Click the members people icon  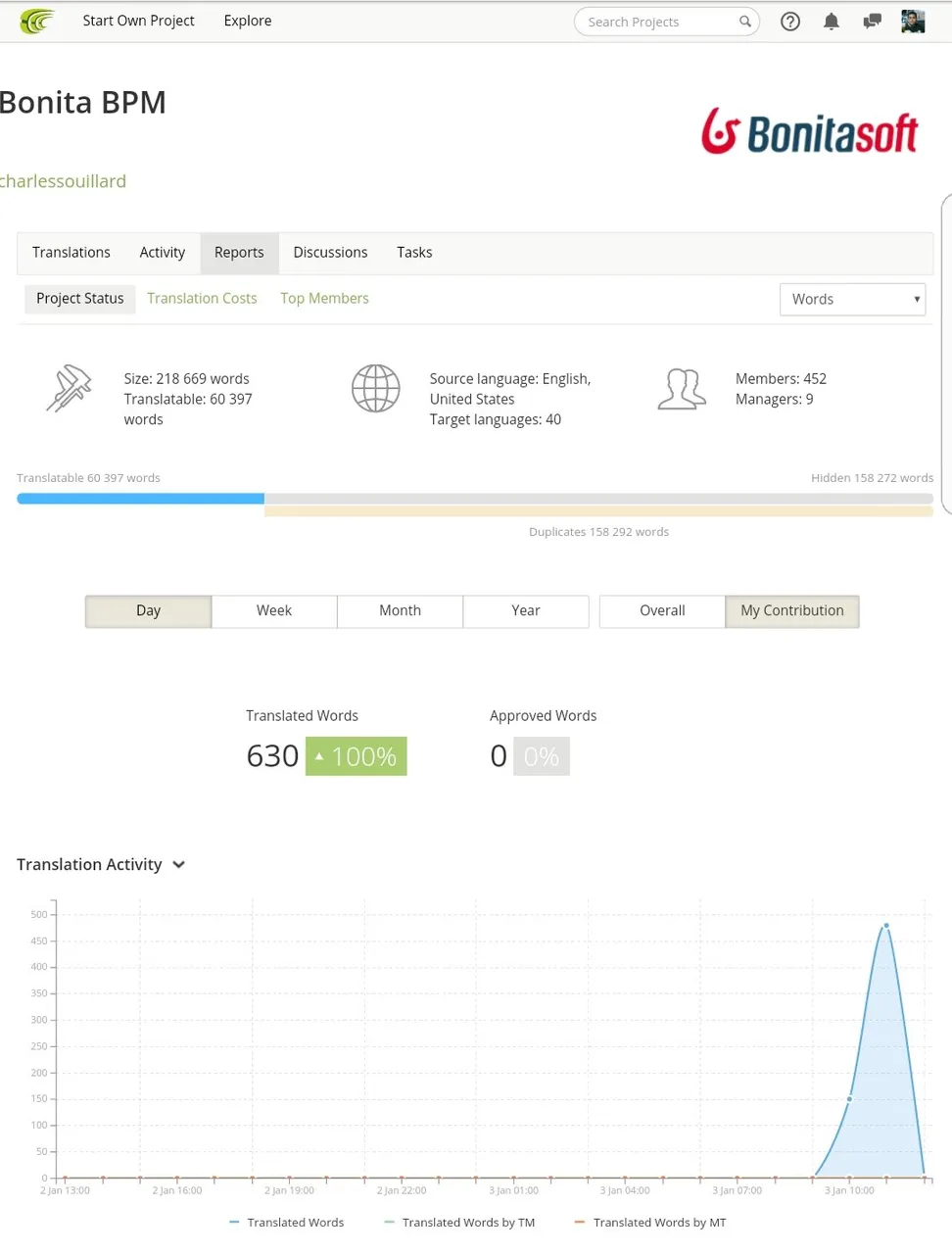[x=682, y=389]
